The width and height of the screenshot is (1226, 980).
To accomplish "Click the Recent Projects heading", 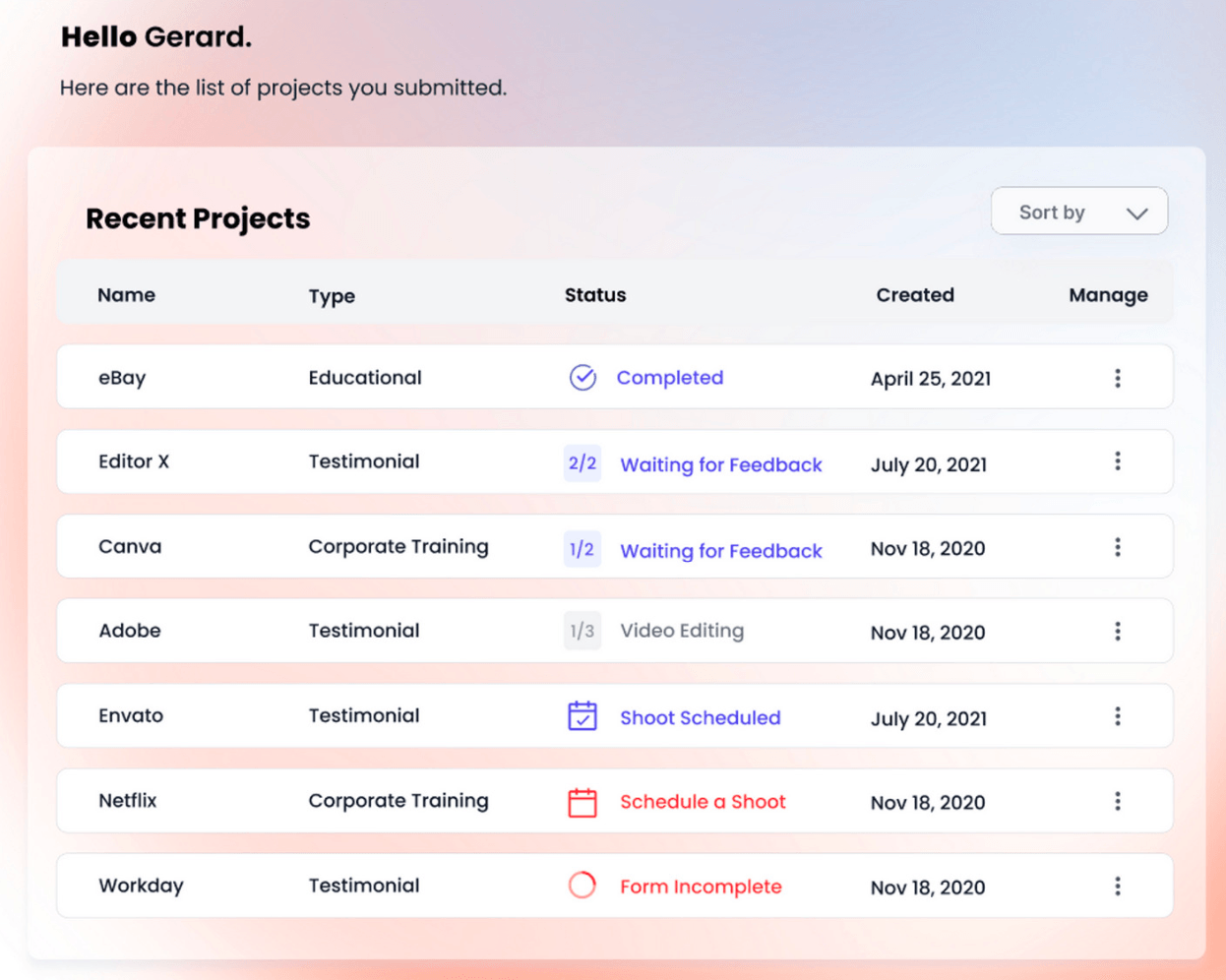I will coord(198,218).
